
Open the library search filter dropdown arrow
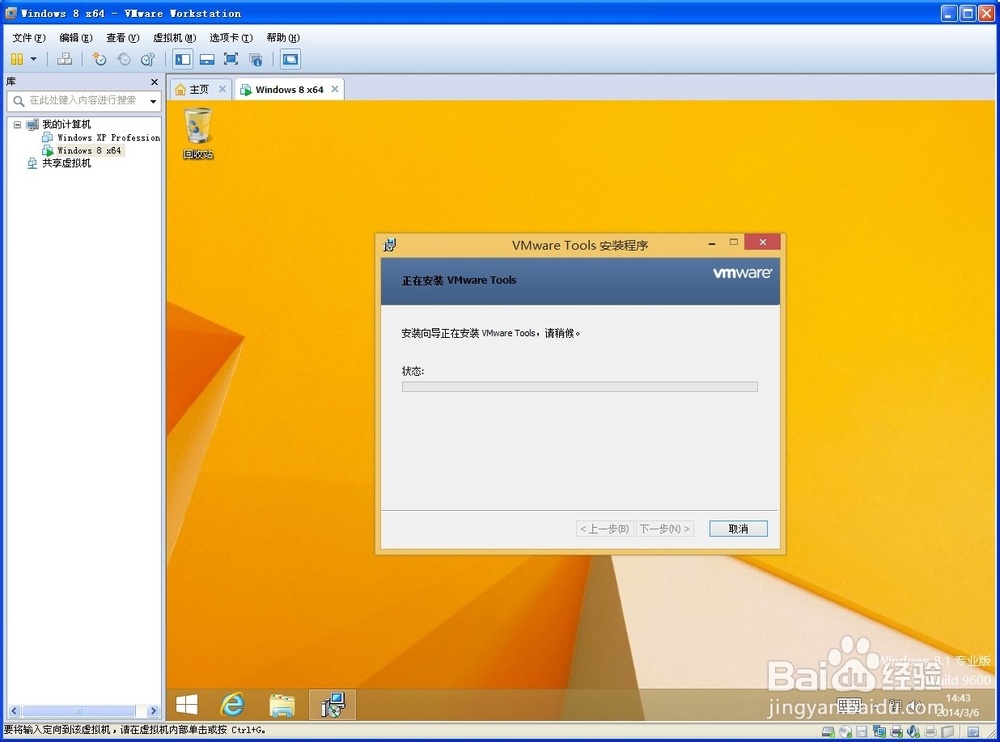pyautogui.click(x=153, y=101)
